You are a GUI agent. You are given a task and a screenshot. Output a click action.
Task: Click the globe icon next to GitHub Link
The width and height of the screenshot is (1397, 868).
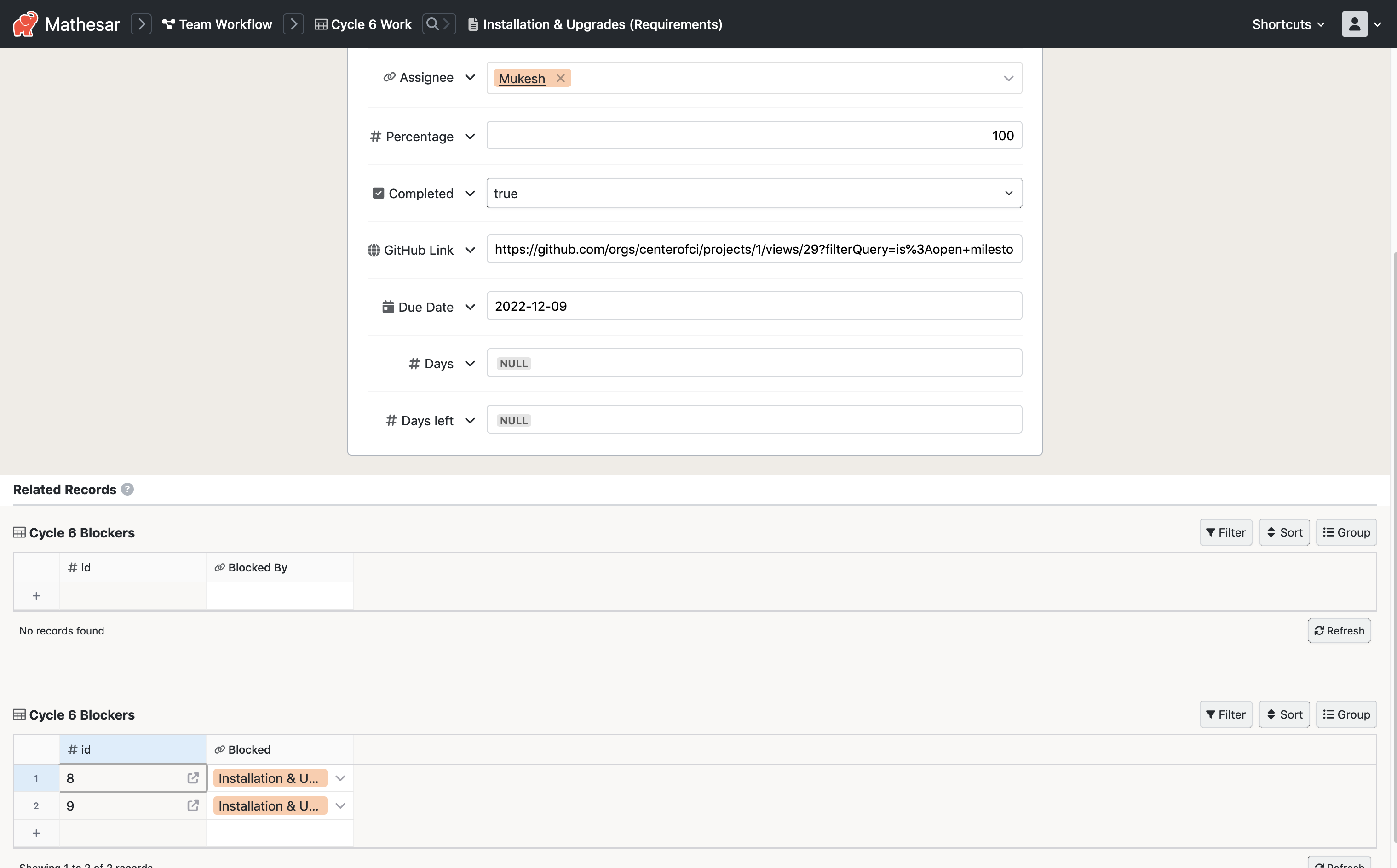(x=374, y=250)
